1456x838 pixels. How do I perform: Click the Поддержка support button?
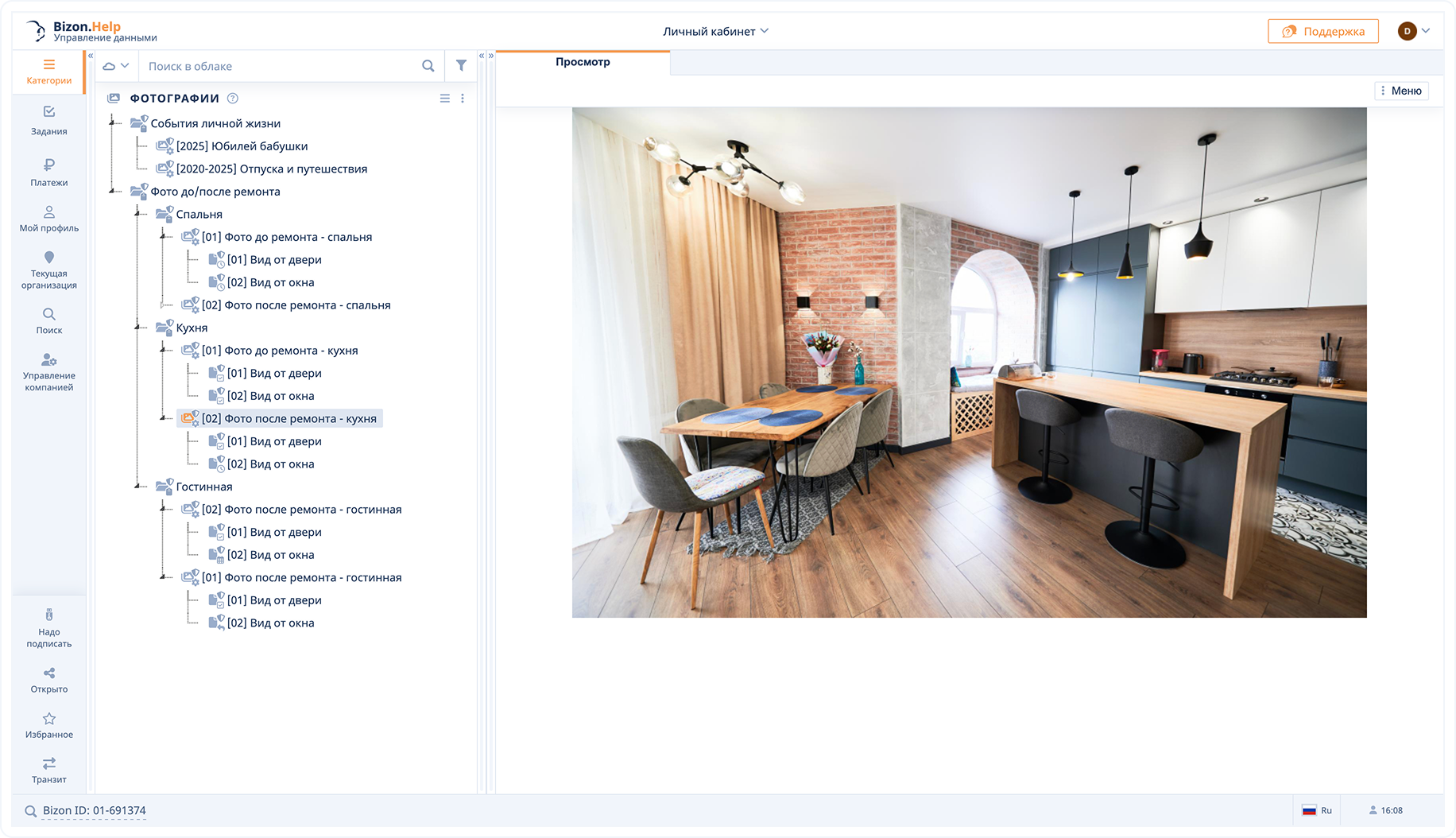(1322, 32)
